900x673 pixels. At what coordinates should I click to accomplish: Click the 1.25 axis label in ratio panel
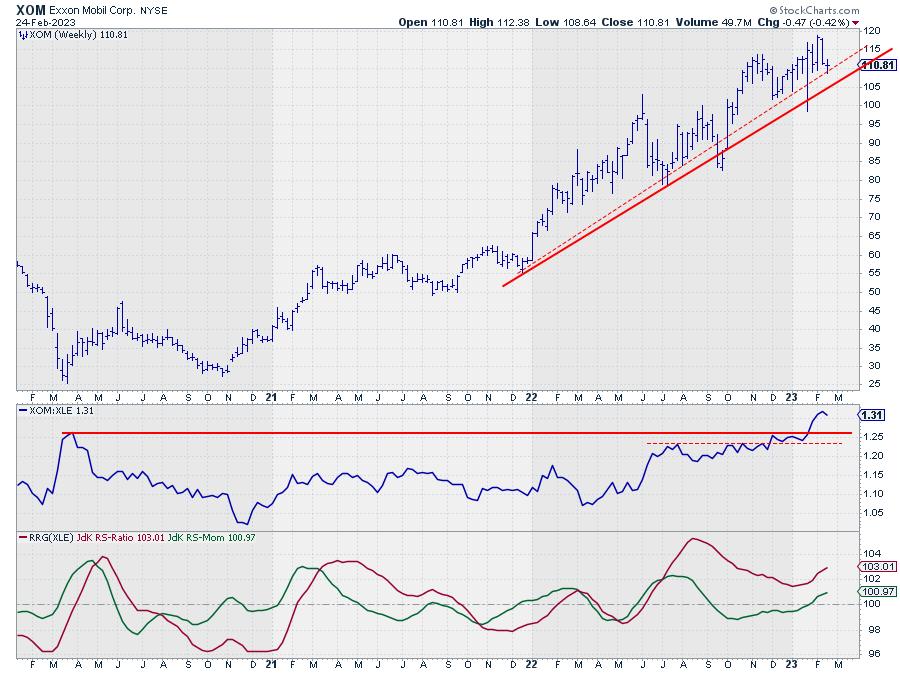click(874, 437)
